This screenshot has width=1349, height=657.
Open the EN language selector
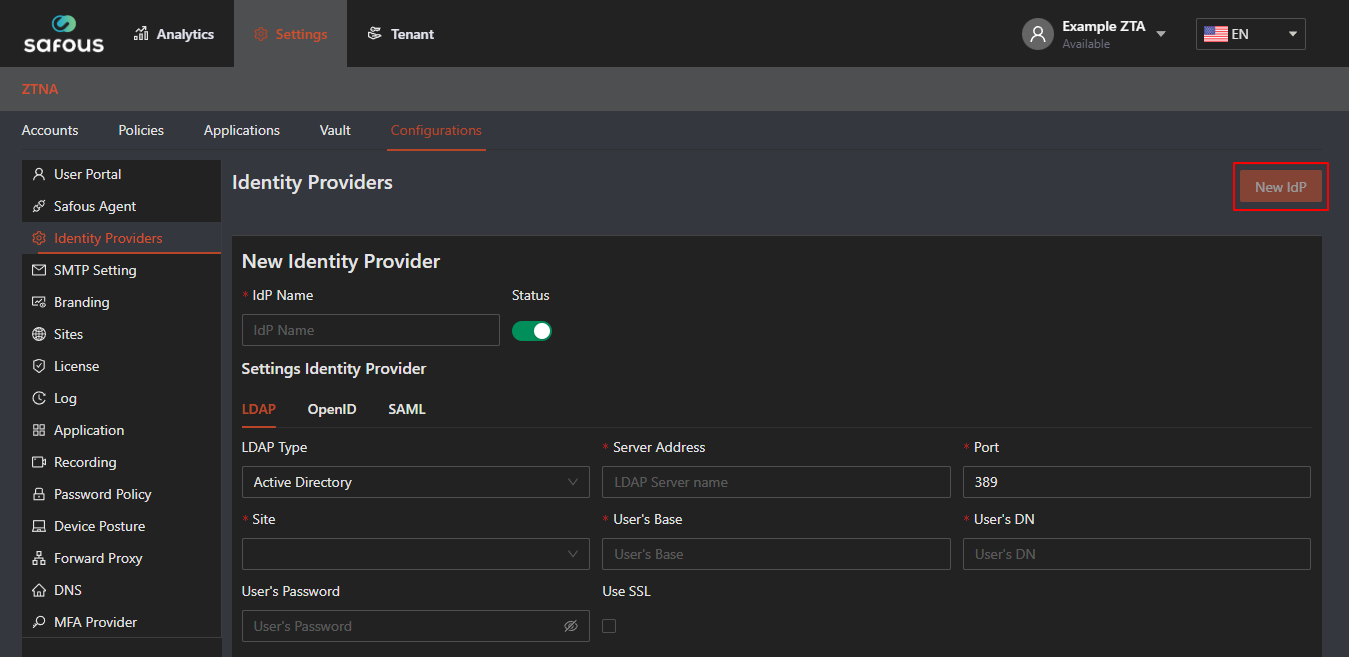click(x=1250, y=34)
